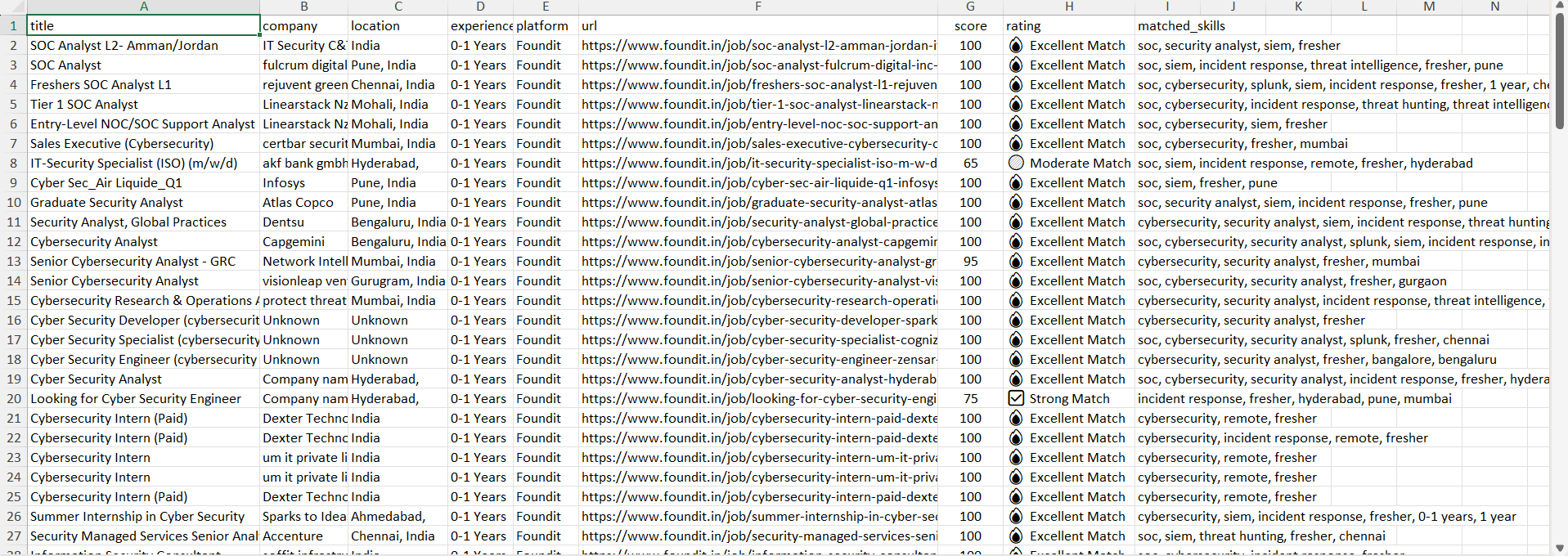
Task: Select the 'Sparks to Idea' company cell
Action: pyautogui.click(x=304, y=517)
